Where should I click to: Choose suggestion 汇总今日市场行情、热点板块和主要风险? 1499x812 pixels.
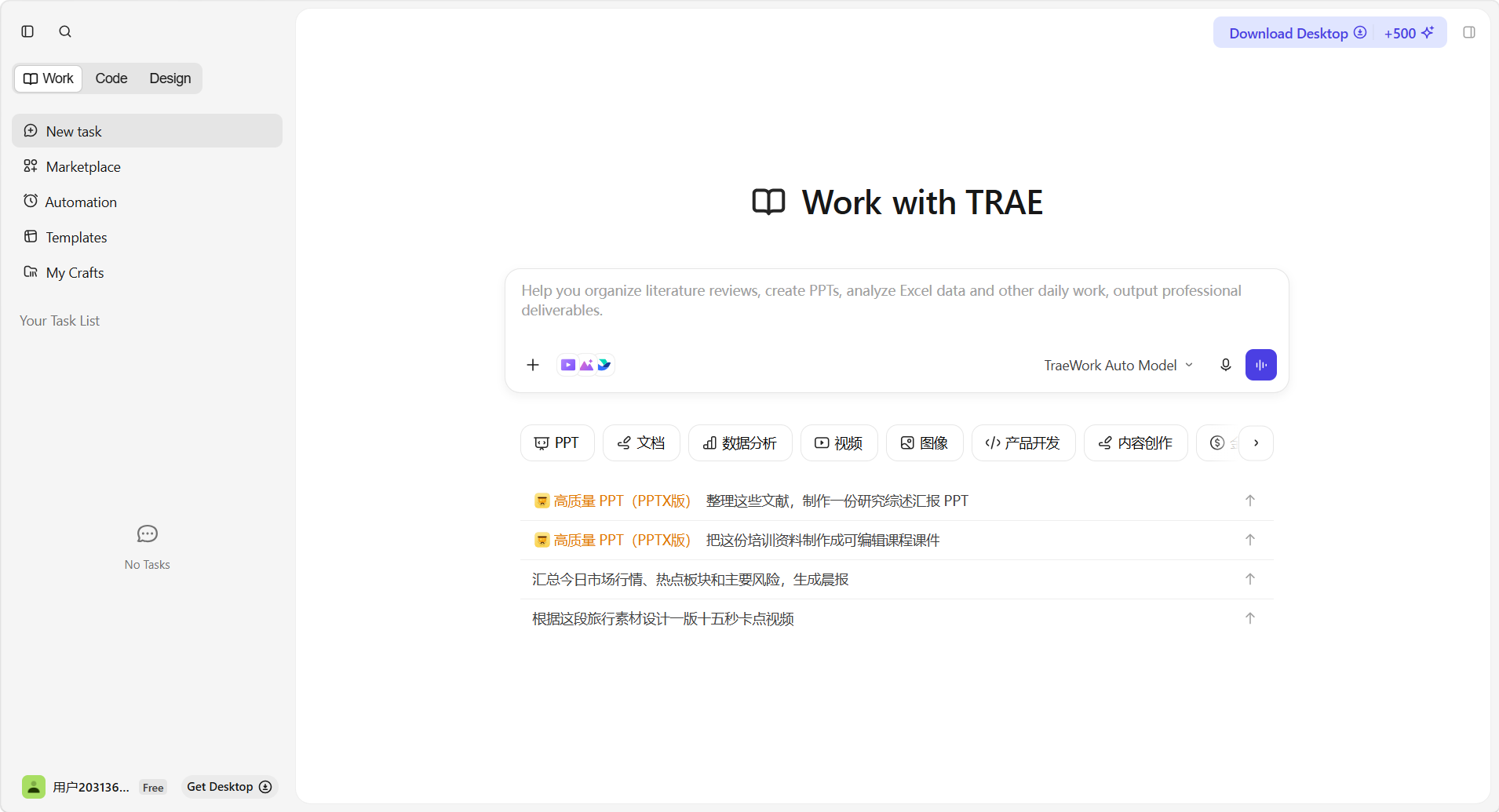(x=896, y=579)
